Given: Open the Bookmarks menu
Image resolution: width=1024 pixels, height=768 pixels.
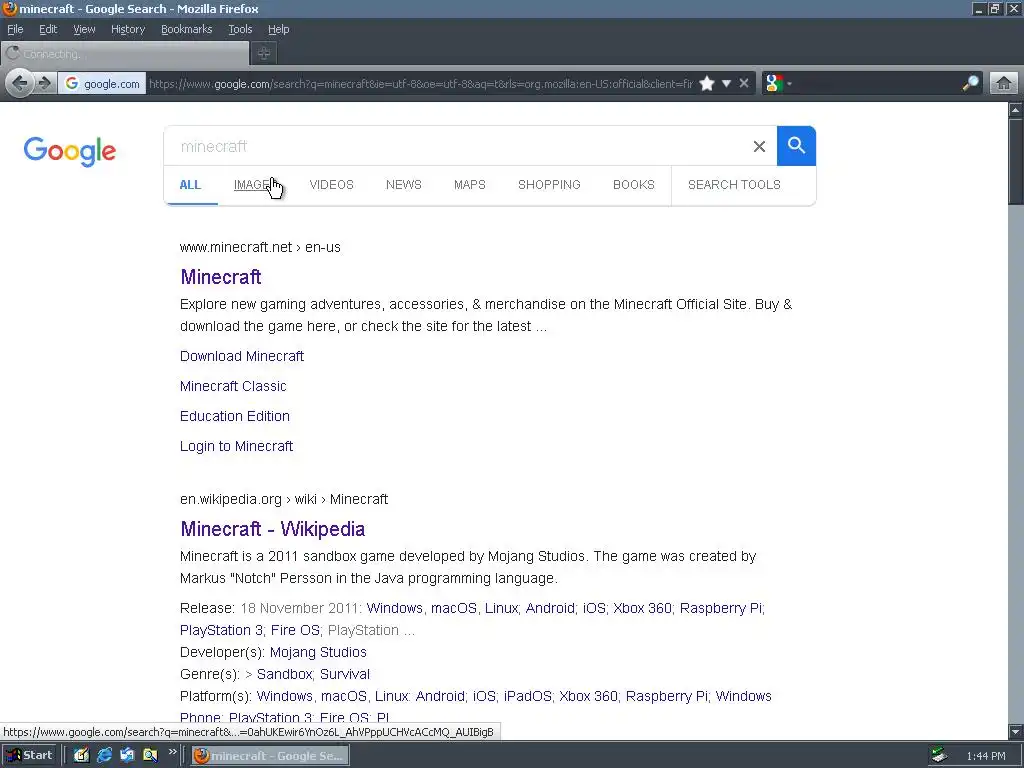Looking at the screenshot, I should click(x=186, y=29).
